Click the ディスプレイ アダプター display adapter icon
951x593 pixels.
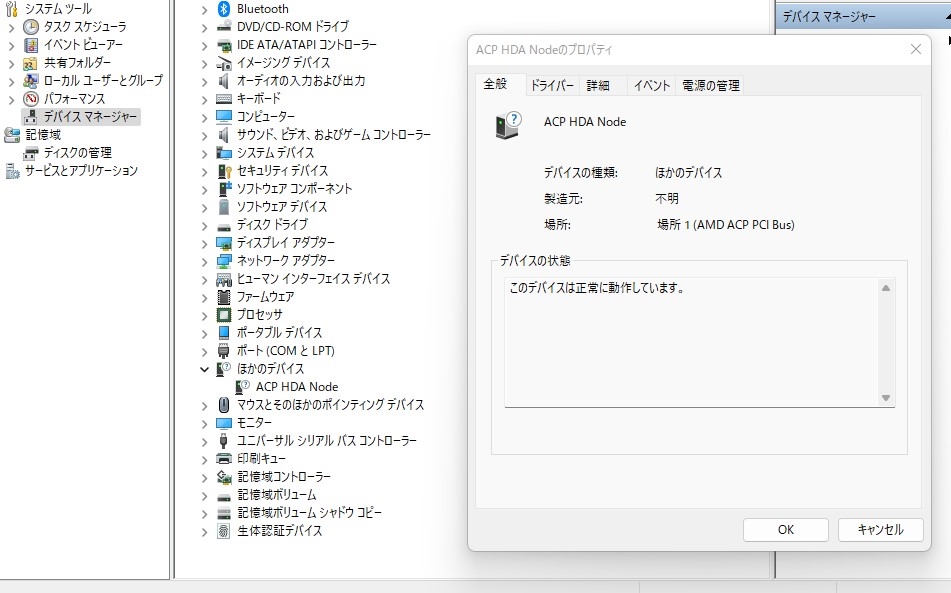(x=224, y=243)
